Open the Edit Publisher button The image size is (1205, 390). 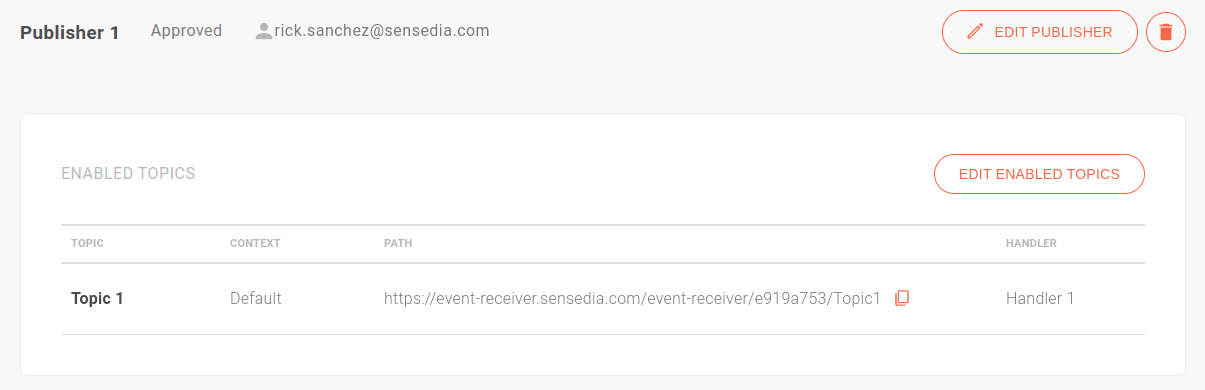(1039, 32)
